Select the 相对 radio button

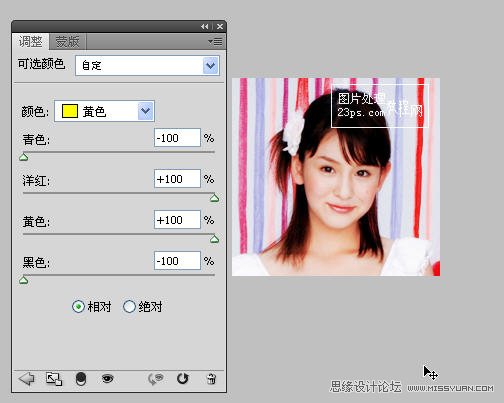point(78,307)
